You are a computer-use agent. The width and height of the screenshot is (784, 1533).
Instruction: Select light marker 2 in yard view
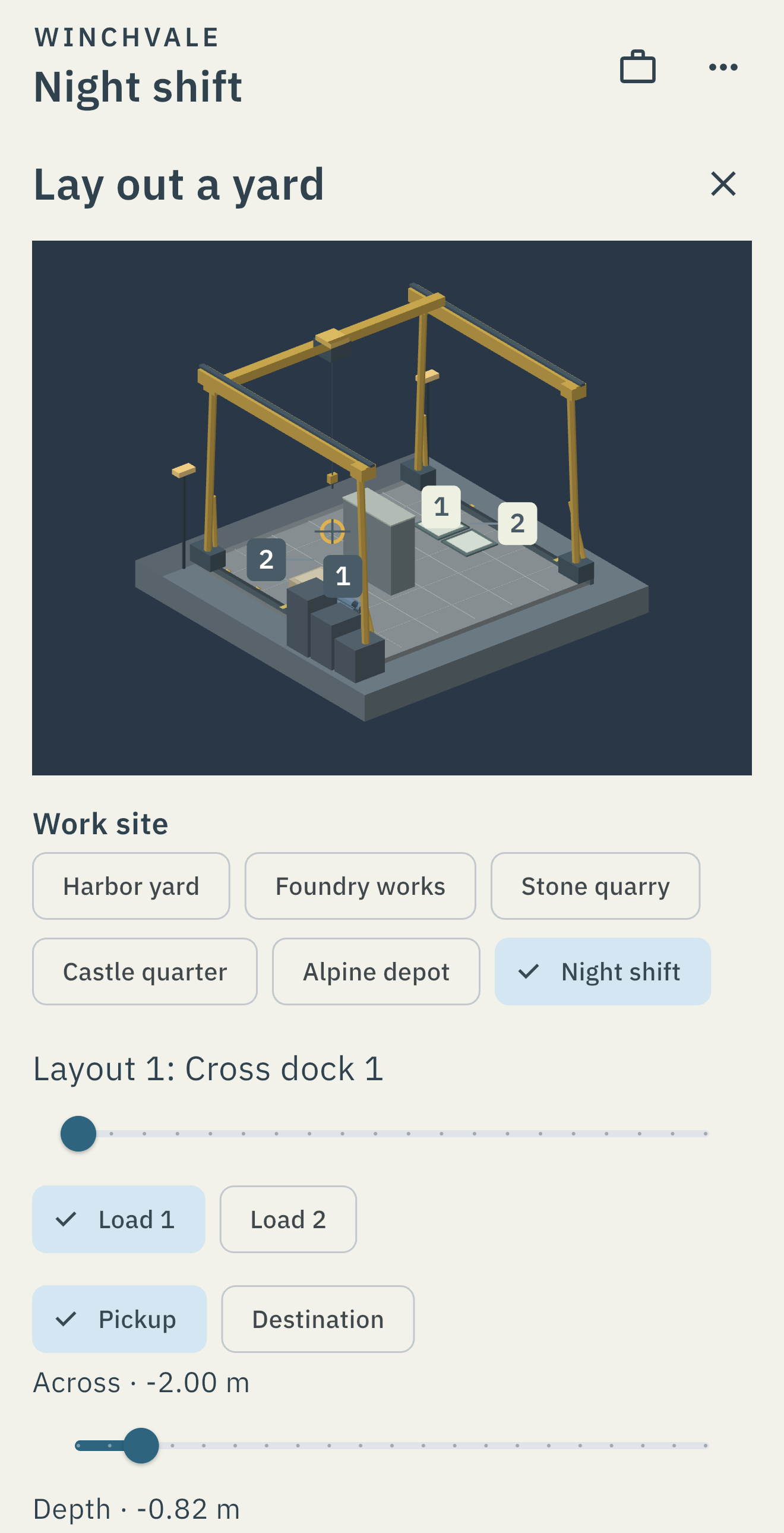click(517, 523)
